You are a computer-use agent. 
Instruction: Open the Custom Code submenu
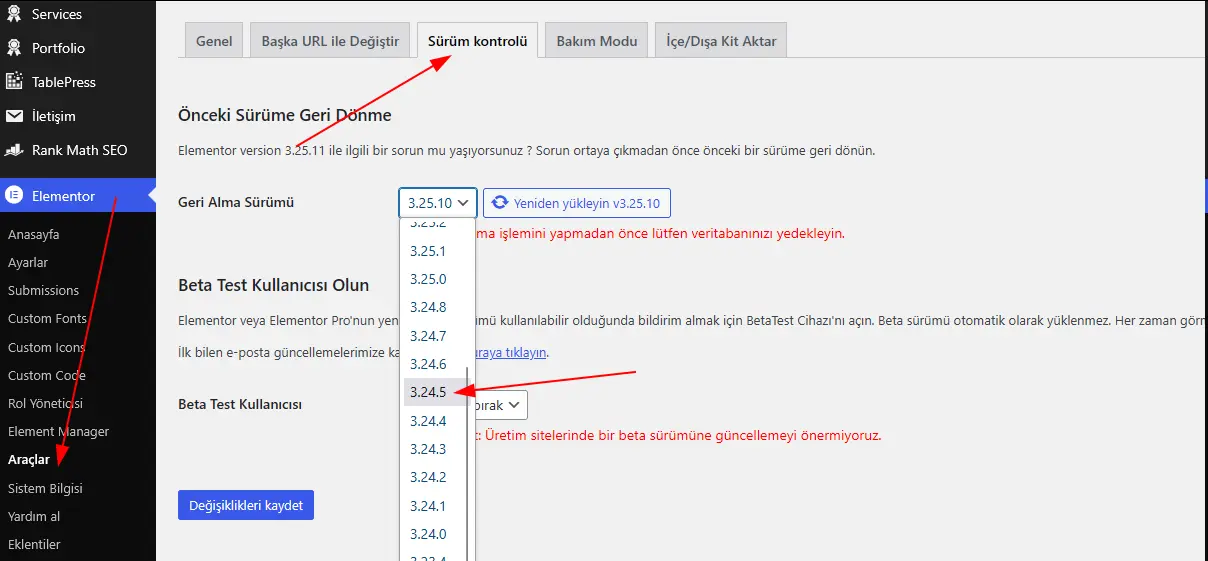click(x=47, y=376)
